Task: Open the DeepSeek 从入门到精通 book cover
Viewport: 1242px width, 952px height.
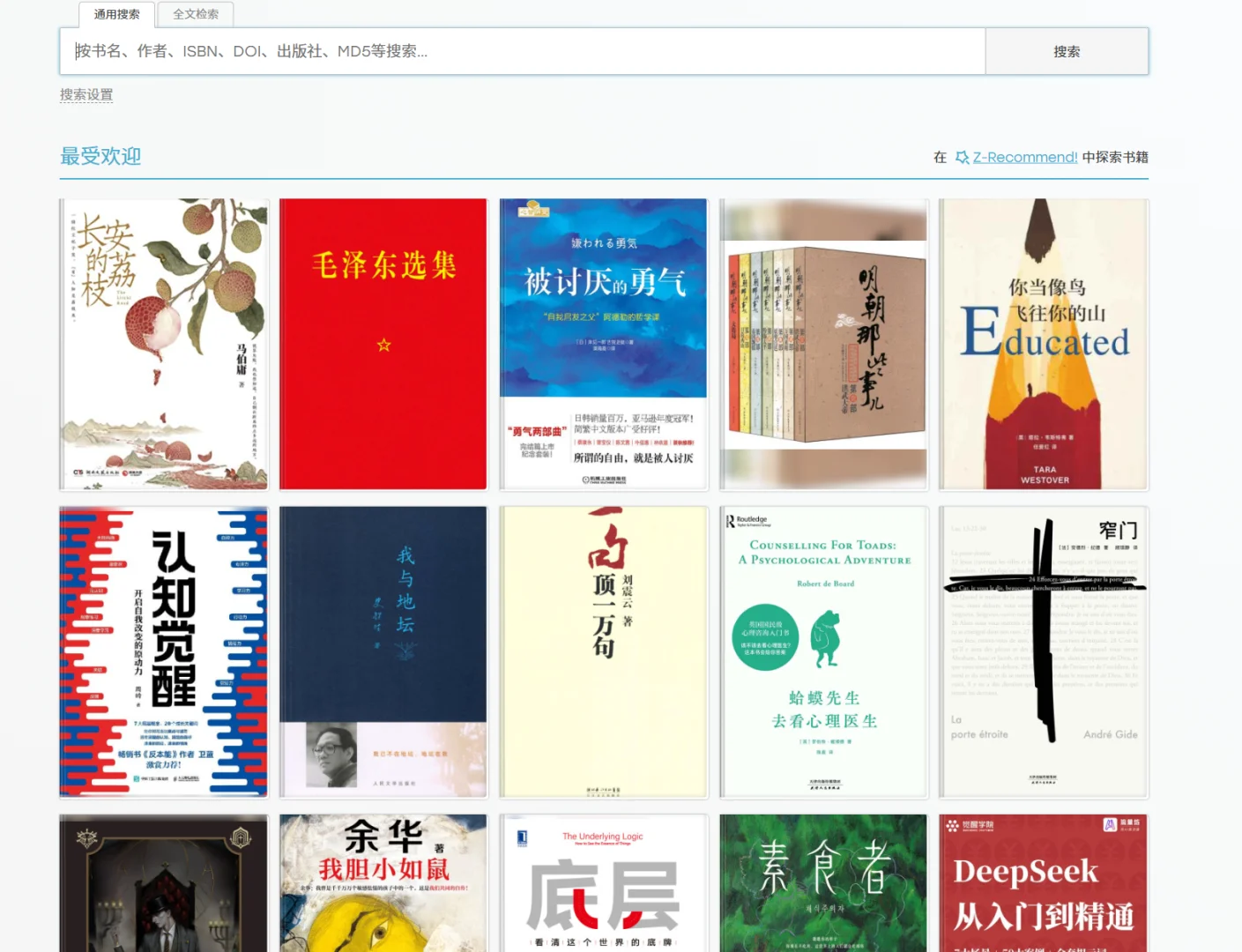Action: (x=1044, y=883)
